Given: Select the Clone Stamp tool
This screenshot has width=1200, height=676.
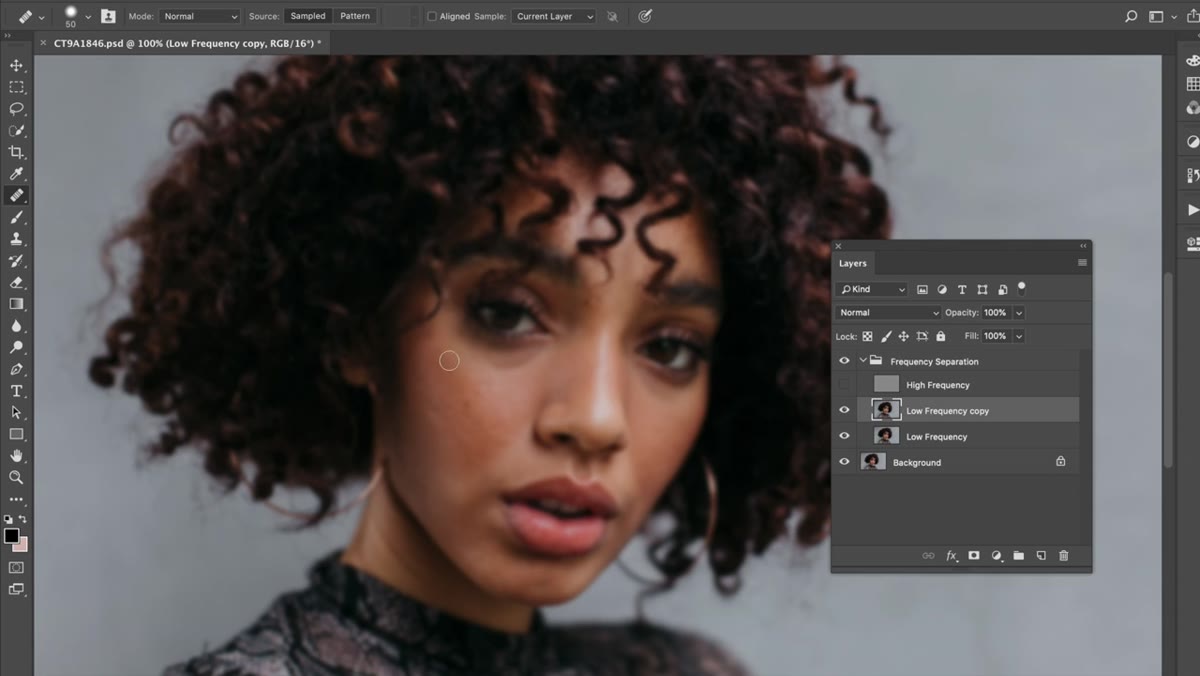Looking at the screenshot, I should coord(16,239).
